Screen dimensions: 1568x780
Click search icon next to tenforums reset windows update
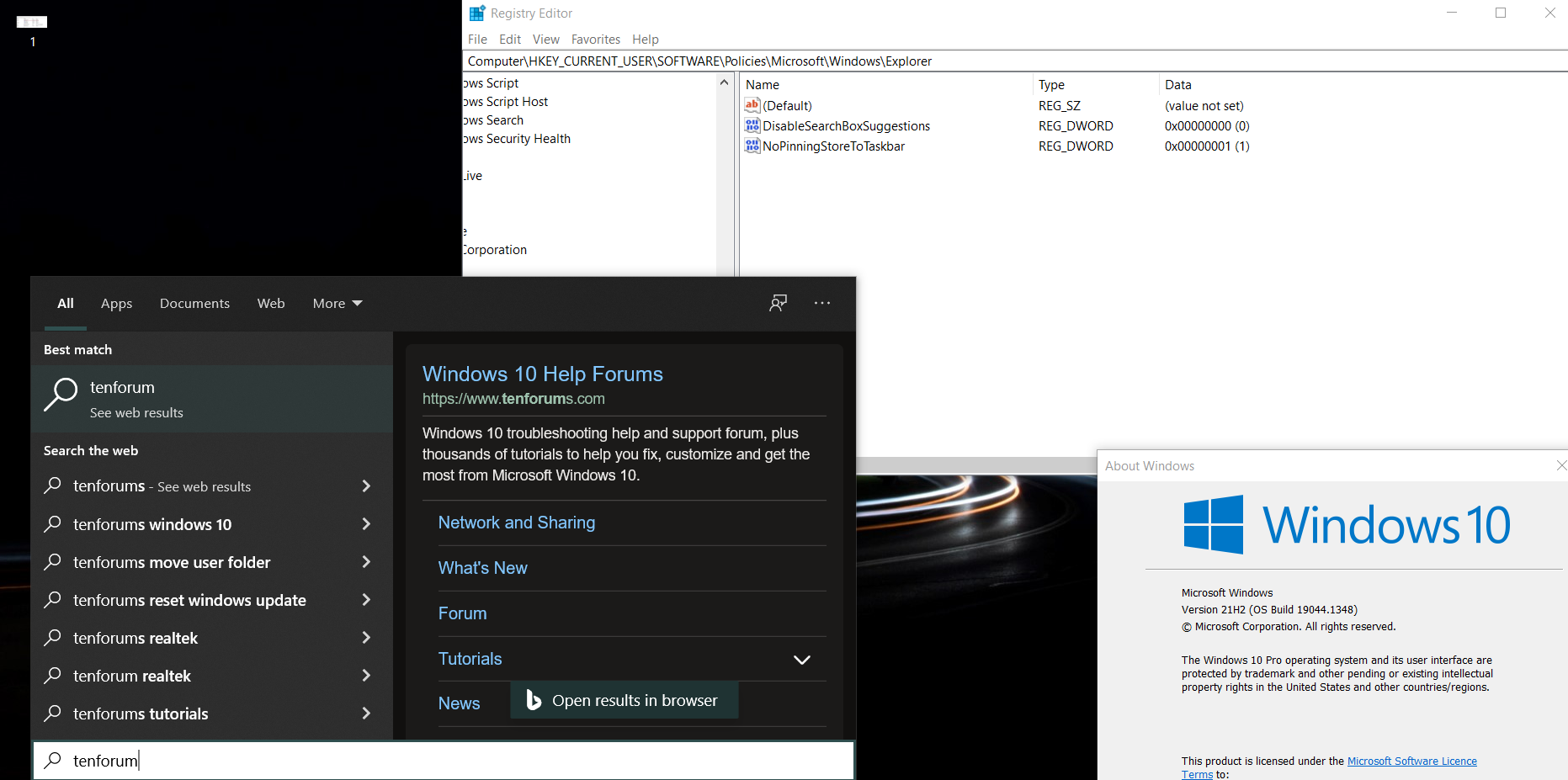pyautogui.click(x=53, y=600)
